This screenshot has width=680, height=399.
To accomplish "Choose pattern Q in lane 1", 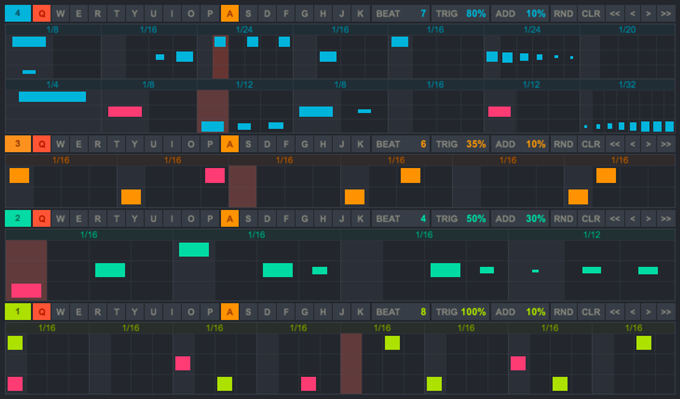I will pos(42,312).
